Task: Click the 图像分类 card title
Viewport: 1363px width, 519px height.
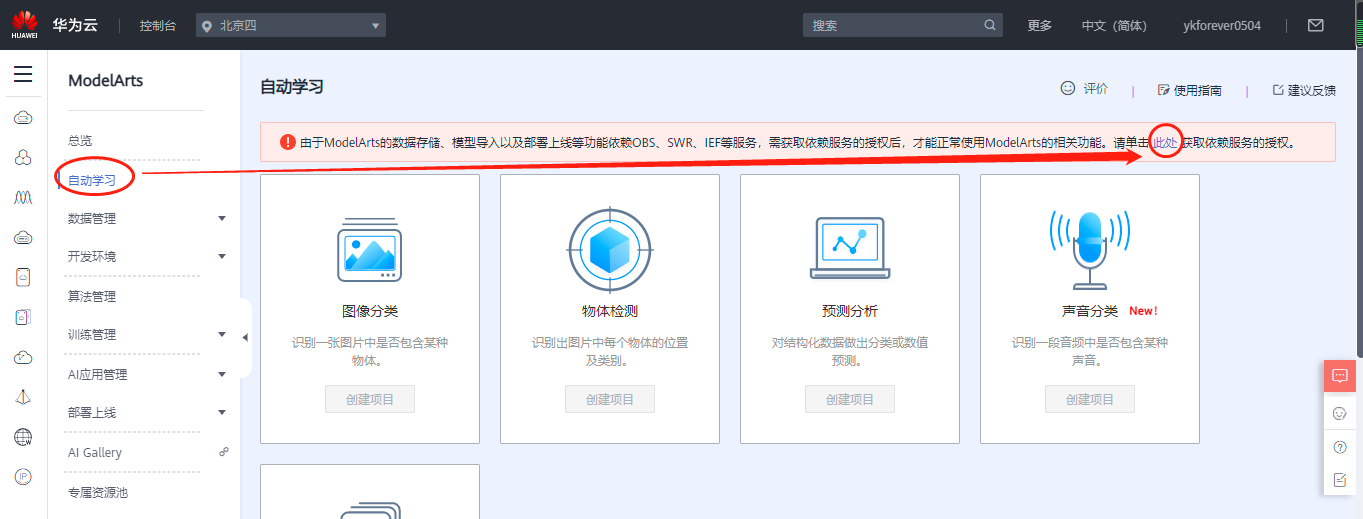Action: [x=370, y=311]
